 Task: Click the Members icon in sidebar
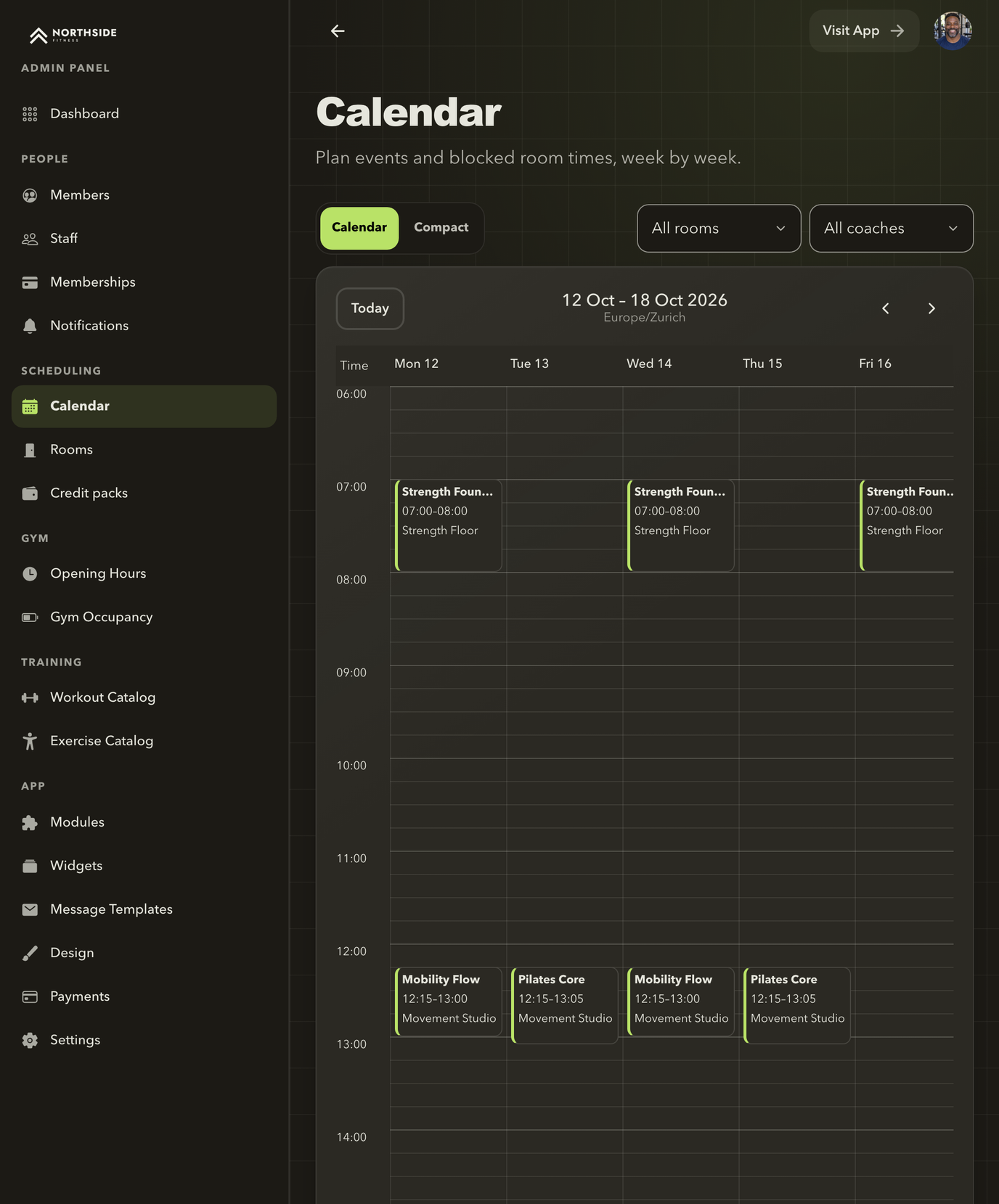[30, 195]
